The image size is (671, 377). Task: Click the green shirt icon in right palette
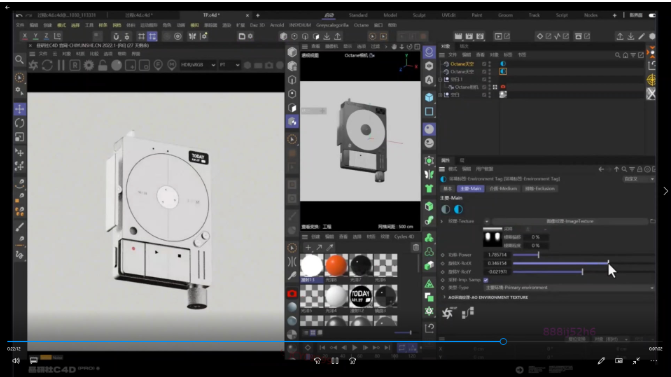[429, 188]
